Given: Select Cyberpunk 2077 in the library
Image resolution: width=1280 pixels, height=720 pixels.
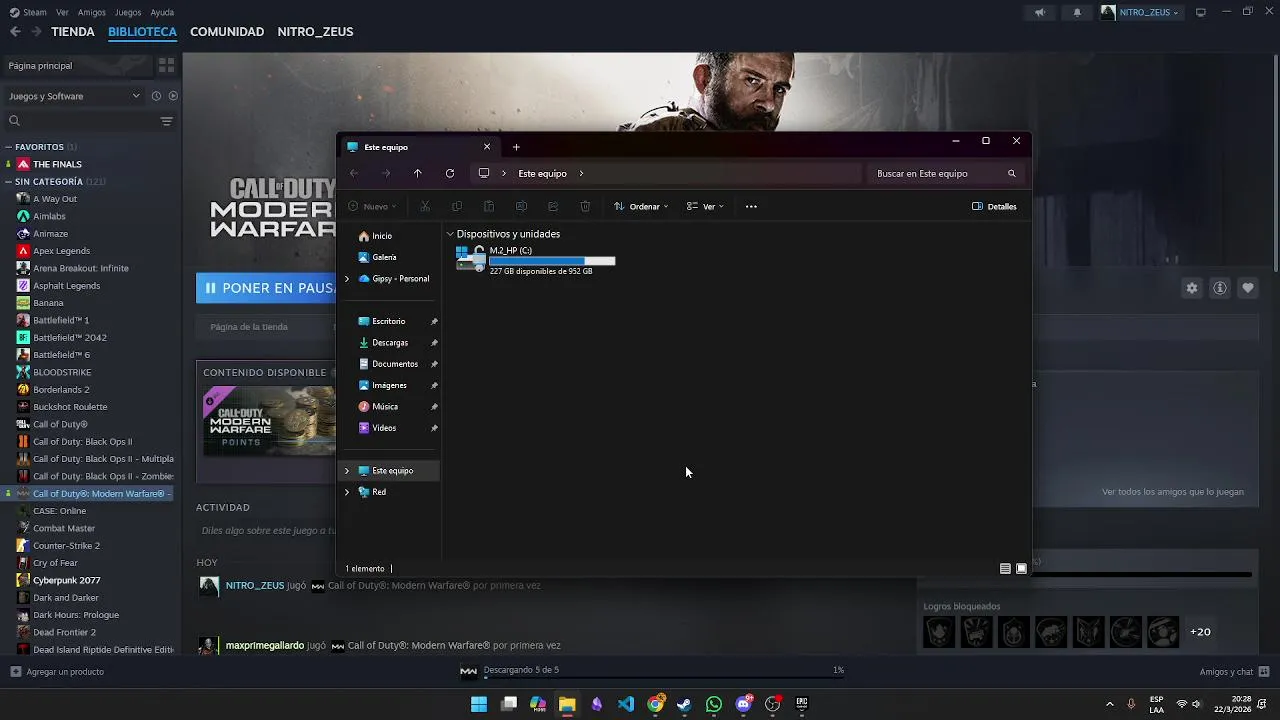Looking at the screenshot, I should pyautogui.click(x=66, y=580).
